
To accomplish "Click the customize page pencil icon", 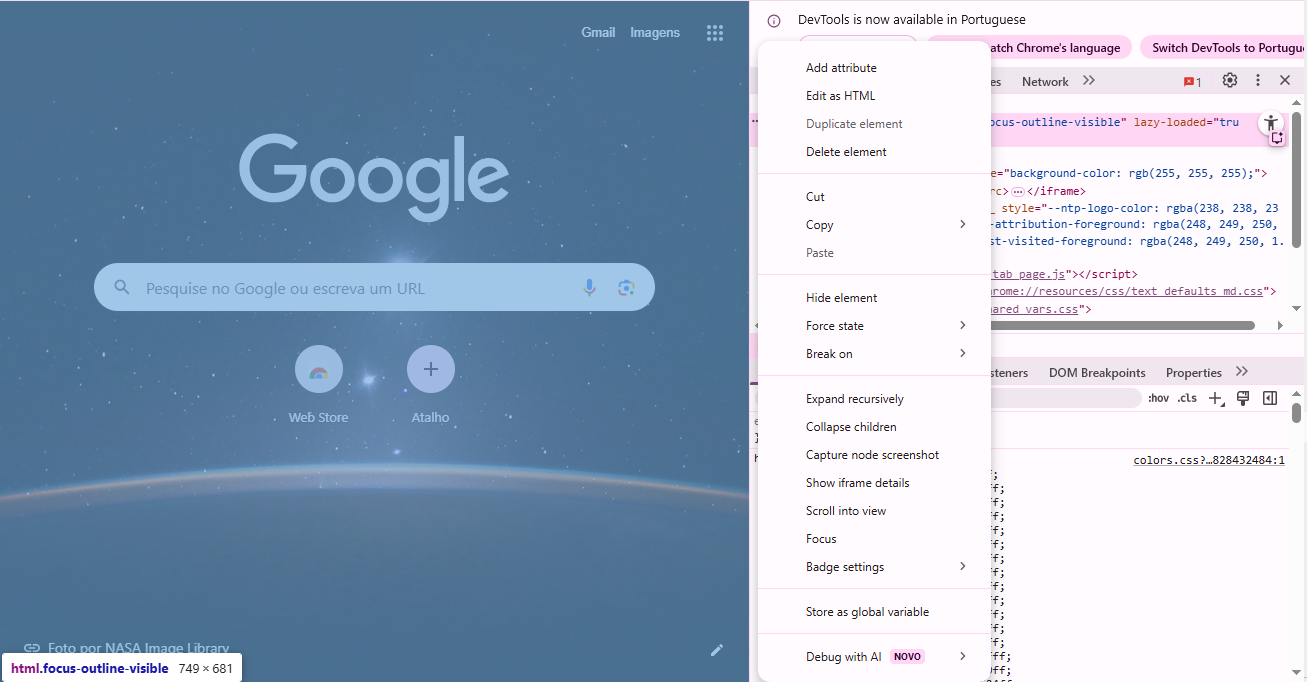I will click(x=717, y=650).
